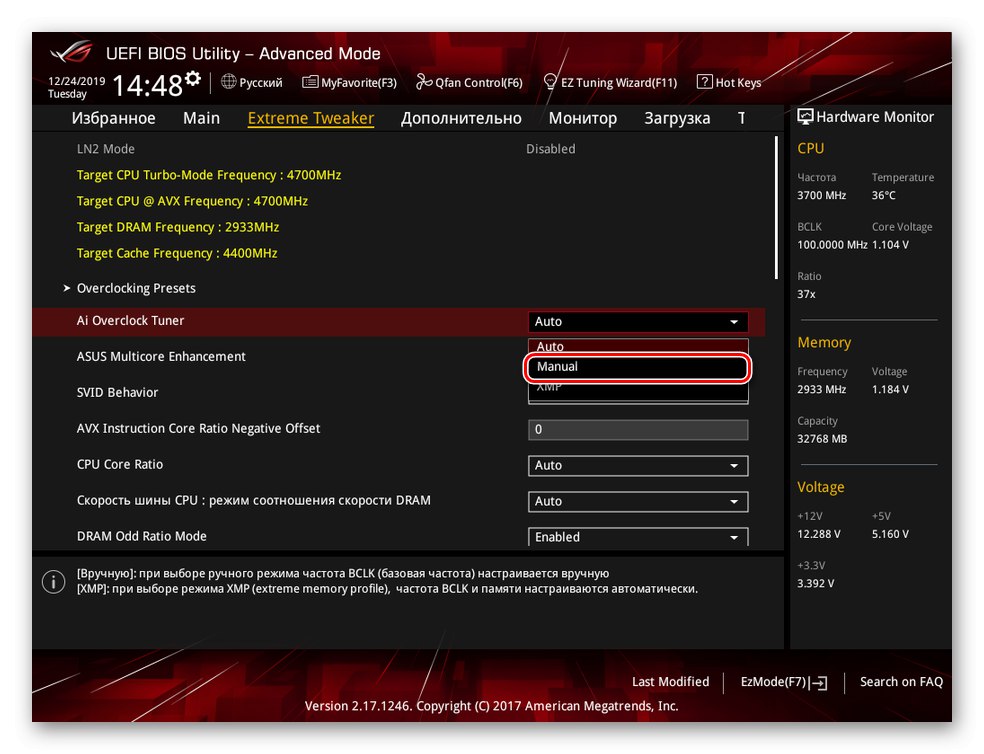
Task: Click the CPU temperature 36°C value
Action: click(884, 195)
